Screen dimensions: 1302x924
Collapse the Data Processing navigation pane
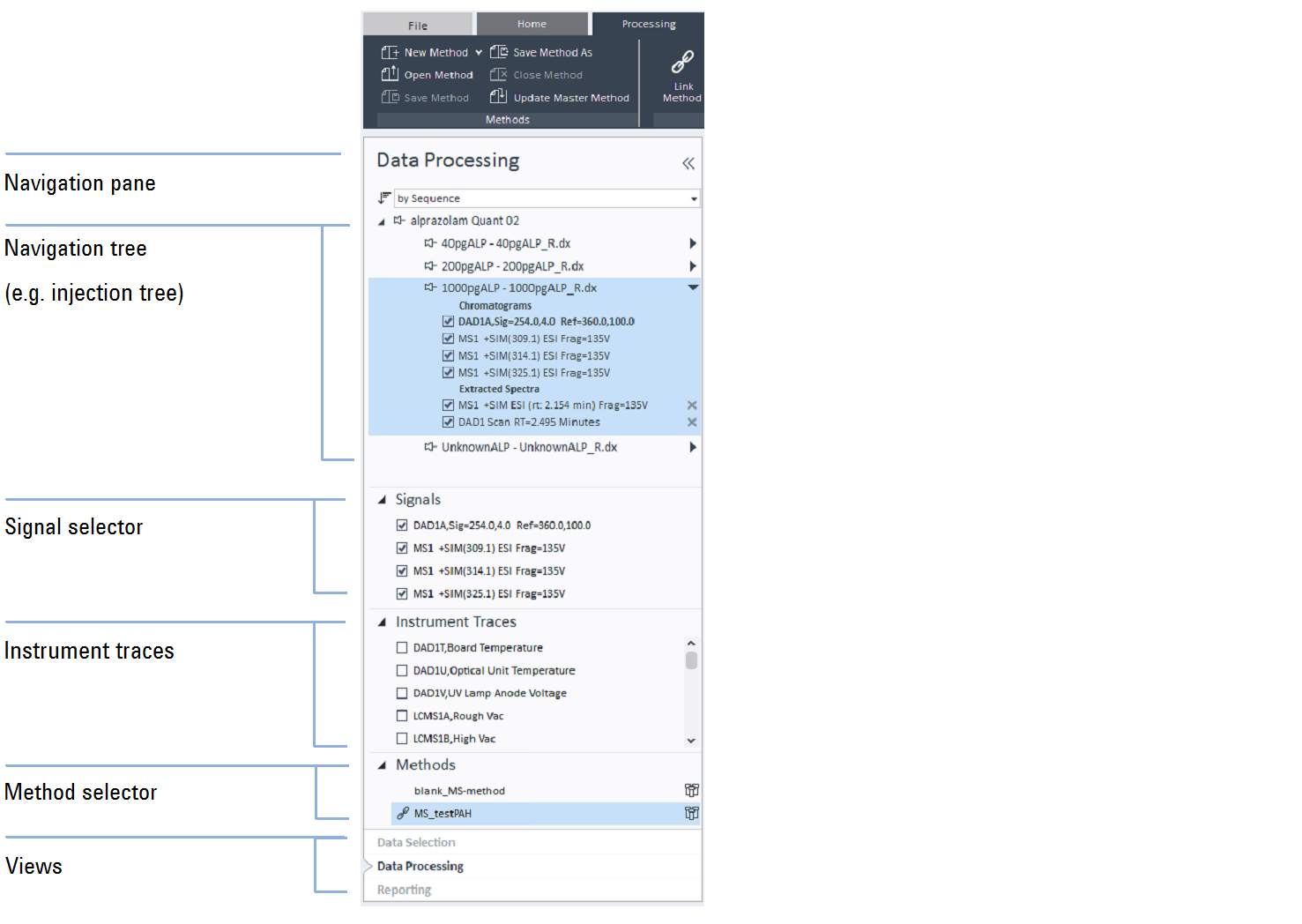688,163
